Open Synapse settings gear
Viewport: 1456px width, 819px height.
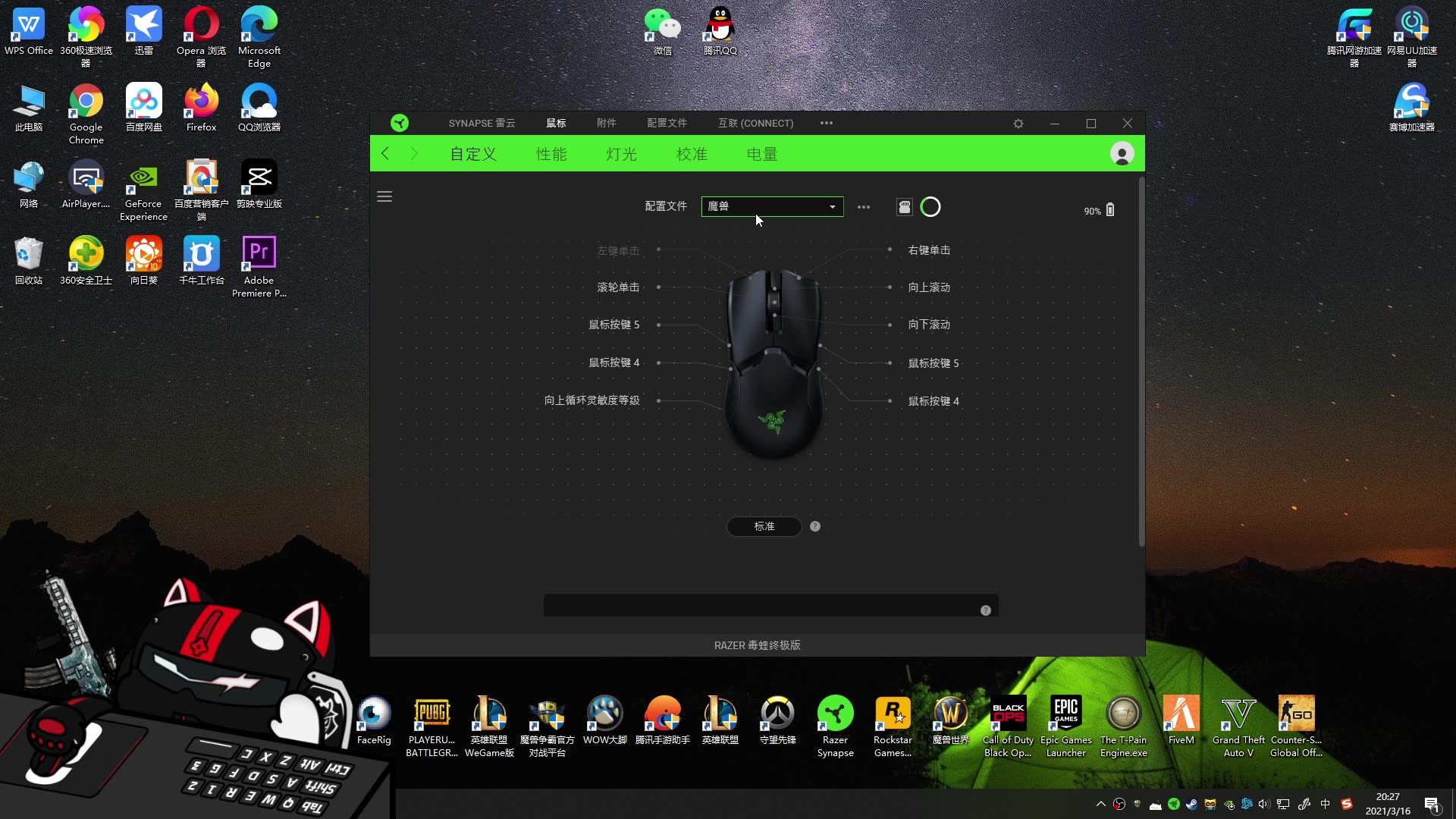(1018, 124)
